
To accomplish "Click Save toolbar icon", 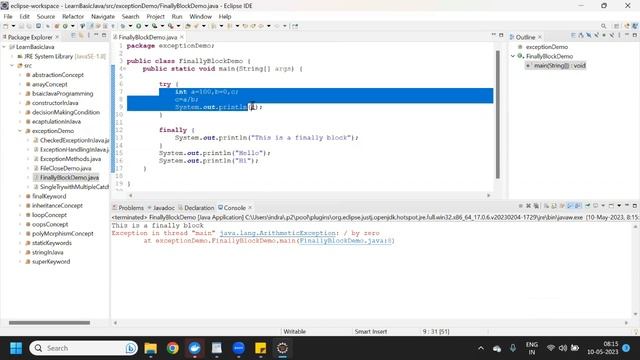I will click(x=21, y=26).
